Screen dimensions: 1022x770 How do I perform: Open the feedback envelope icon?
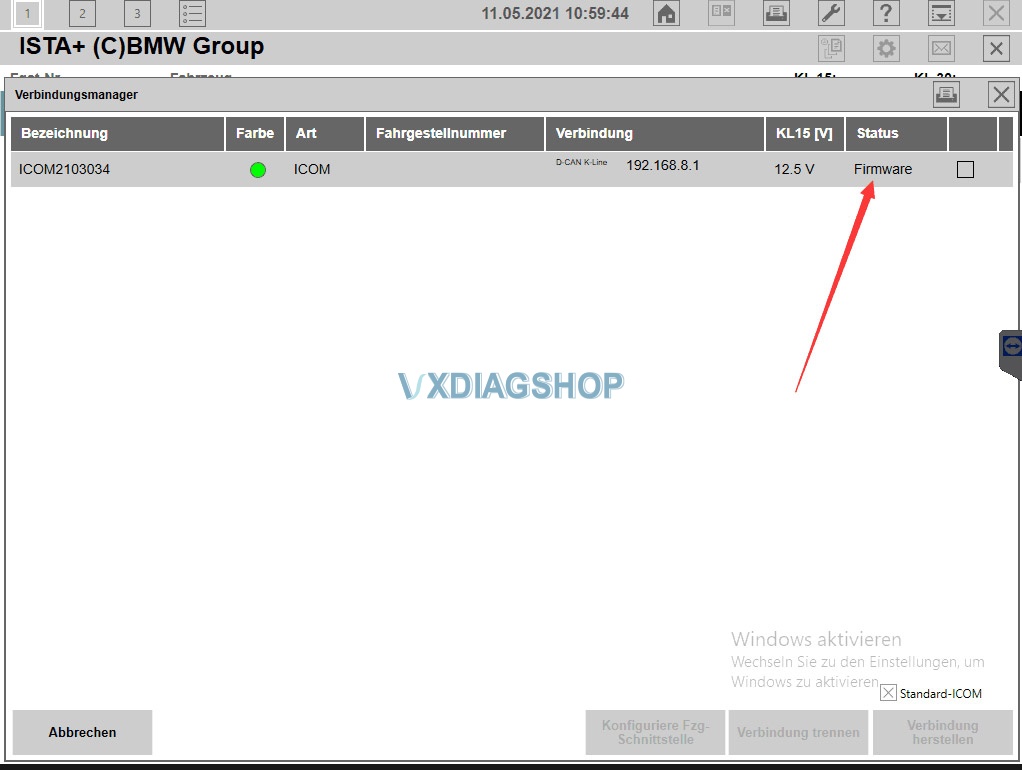[941, 49]
